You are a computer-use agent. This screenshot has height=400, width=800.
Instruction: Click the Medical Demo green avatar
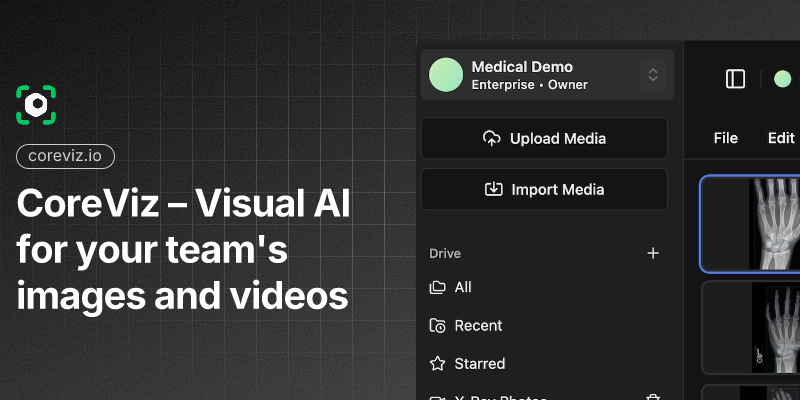446,74
